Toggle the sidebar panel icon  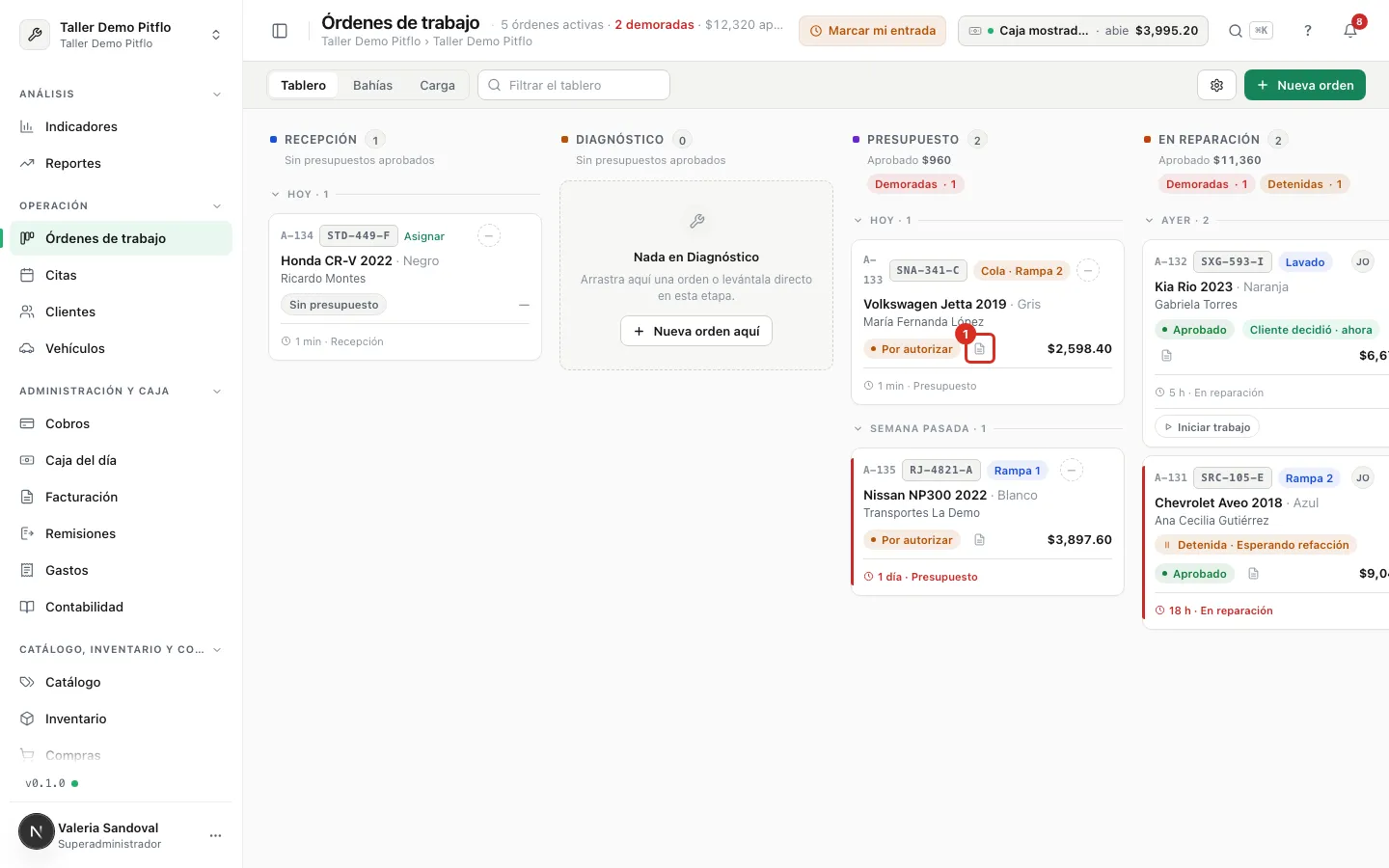coord(280,31)
